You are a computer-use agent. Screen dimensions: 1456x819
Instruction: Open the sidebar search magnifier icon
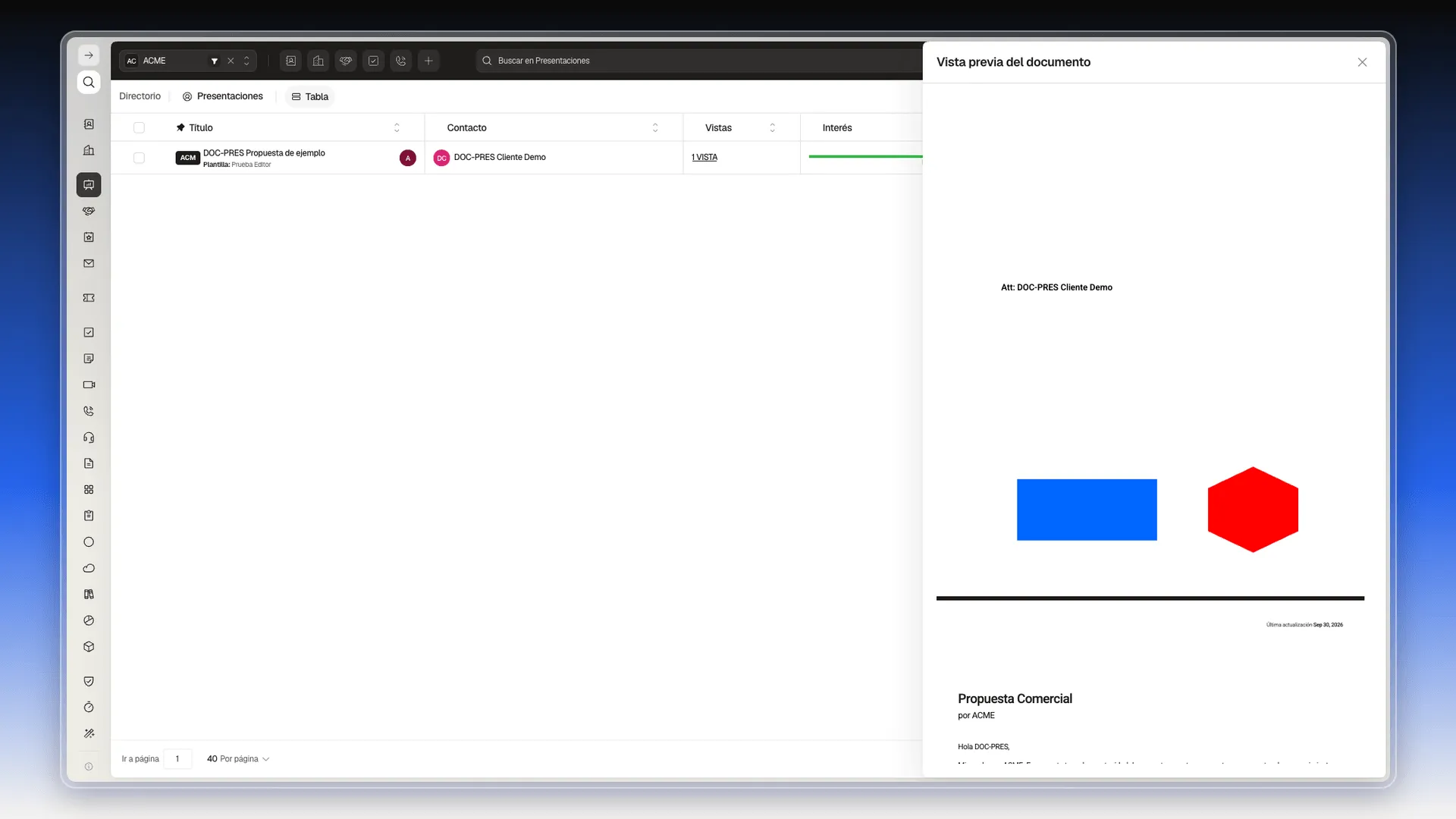89,82
